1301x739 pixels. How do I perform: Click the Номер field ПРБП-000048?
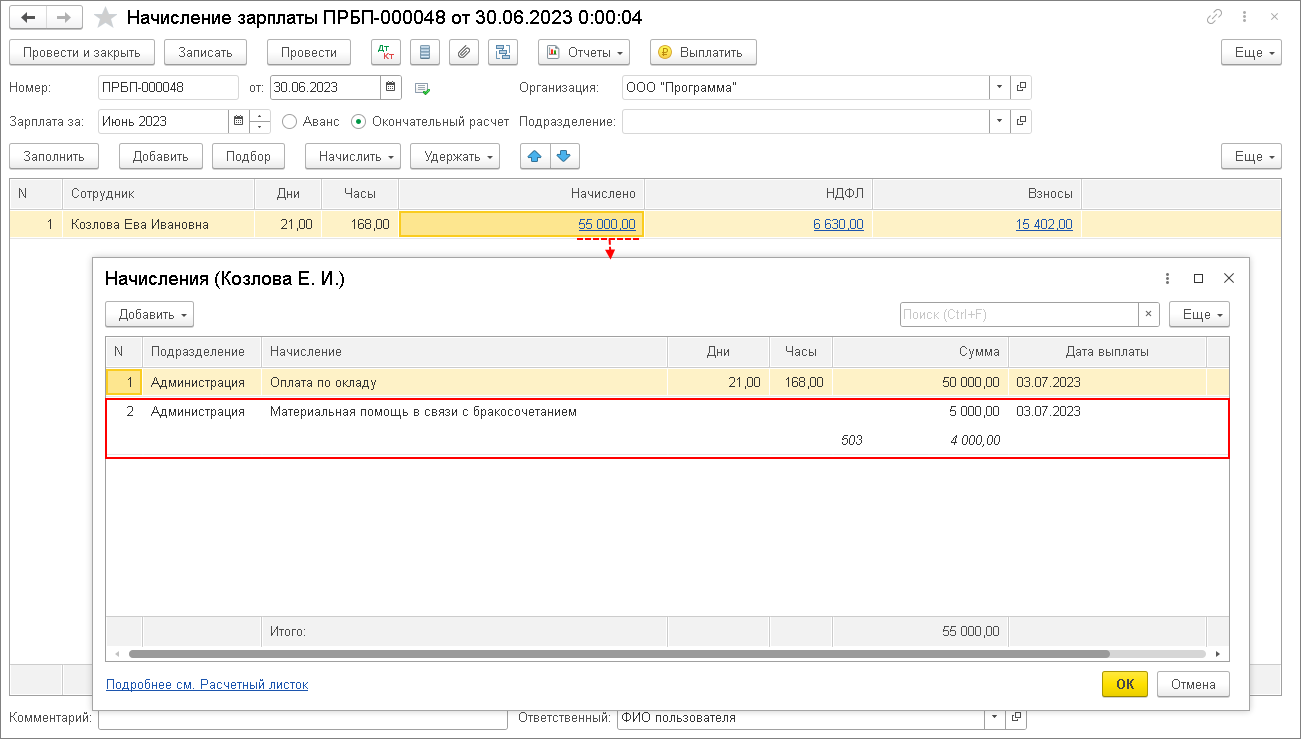pyautogui.click(x=168, y=87)
